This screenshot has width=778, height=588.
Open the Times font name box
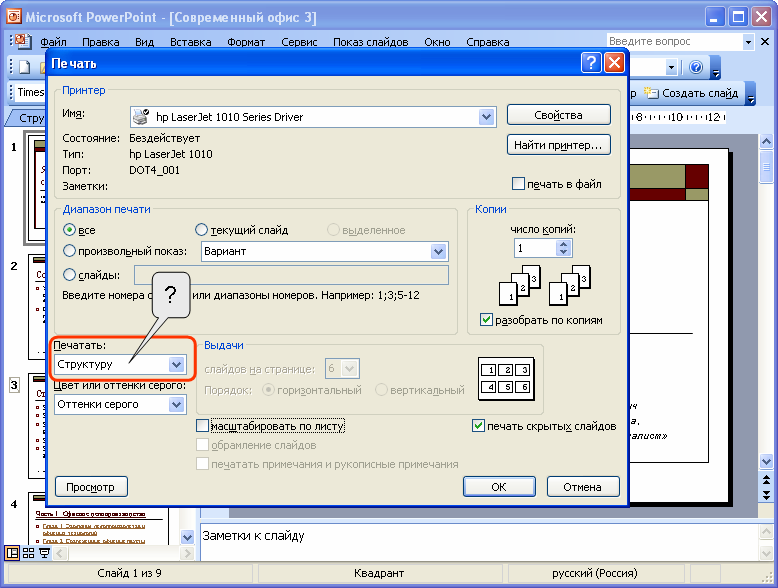coord(30,92)
